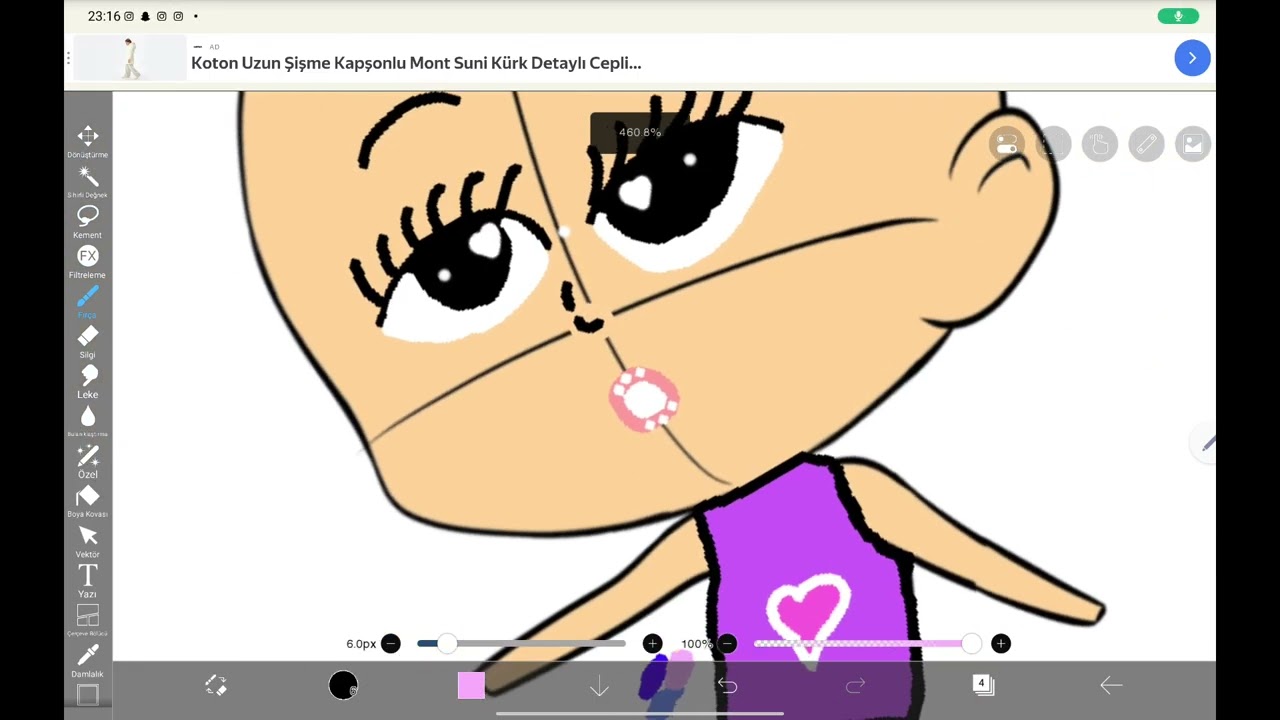
Task: Adjust the opacity slider
Action: click(x=867, y=644)
